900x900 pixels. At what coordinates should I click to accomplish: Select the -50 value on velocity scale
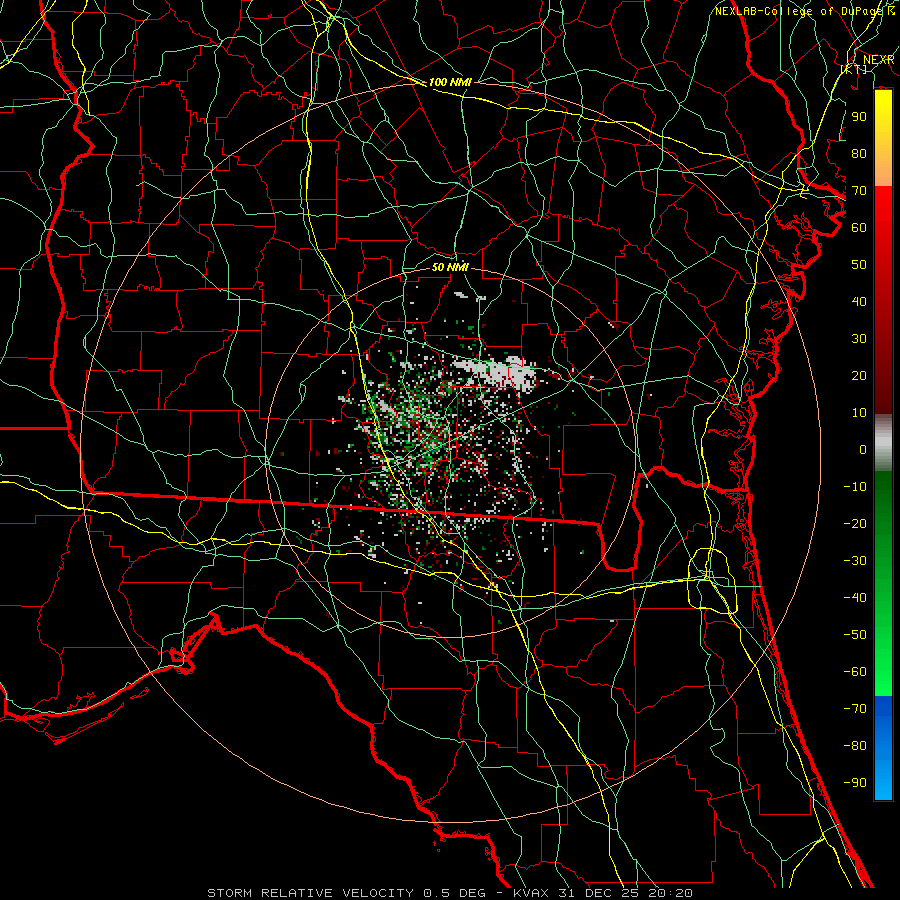855,635
